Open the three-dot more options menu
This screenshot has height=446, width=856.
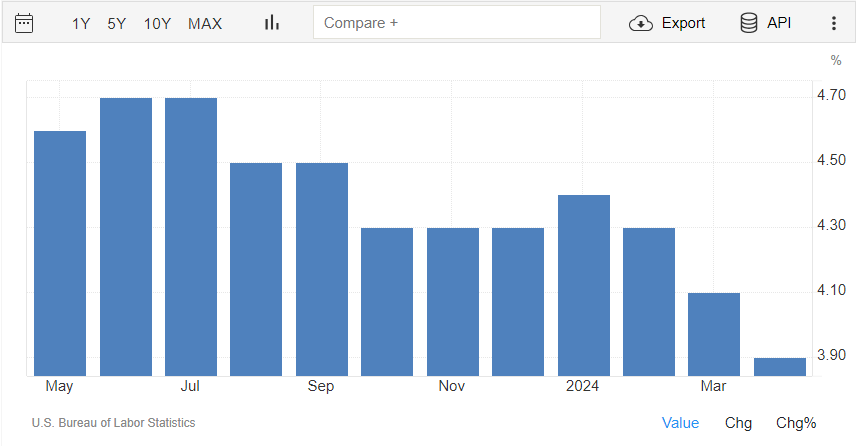coord(834,23)
